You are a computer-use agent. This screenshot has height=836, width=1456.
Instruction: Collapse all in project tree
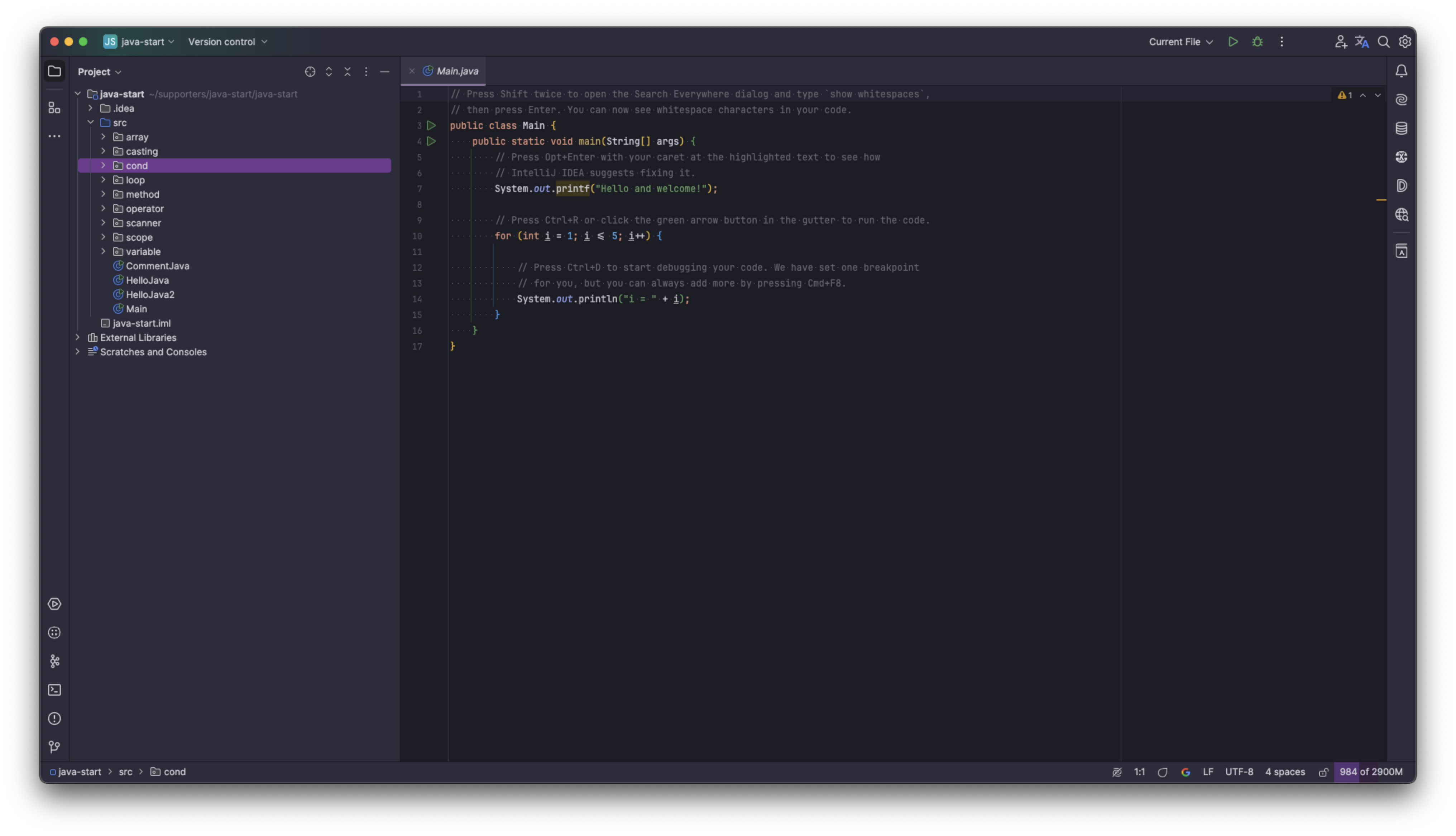348,71
